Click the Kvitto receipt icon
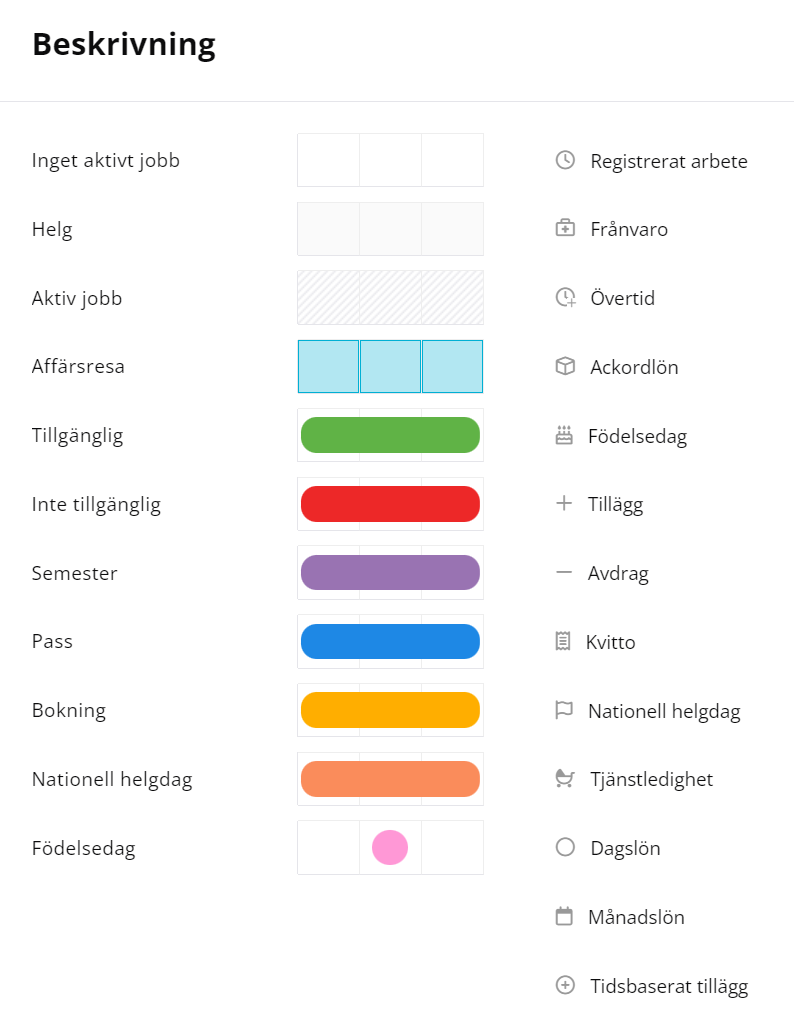The height and width of the screenshot is (1034, 794). coord(563,641)
